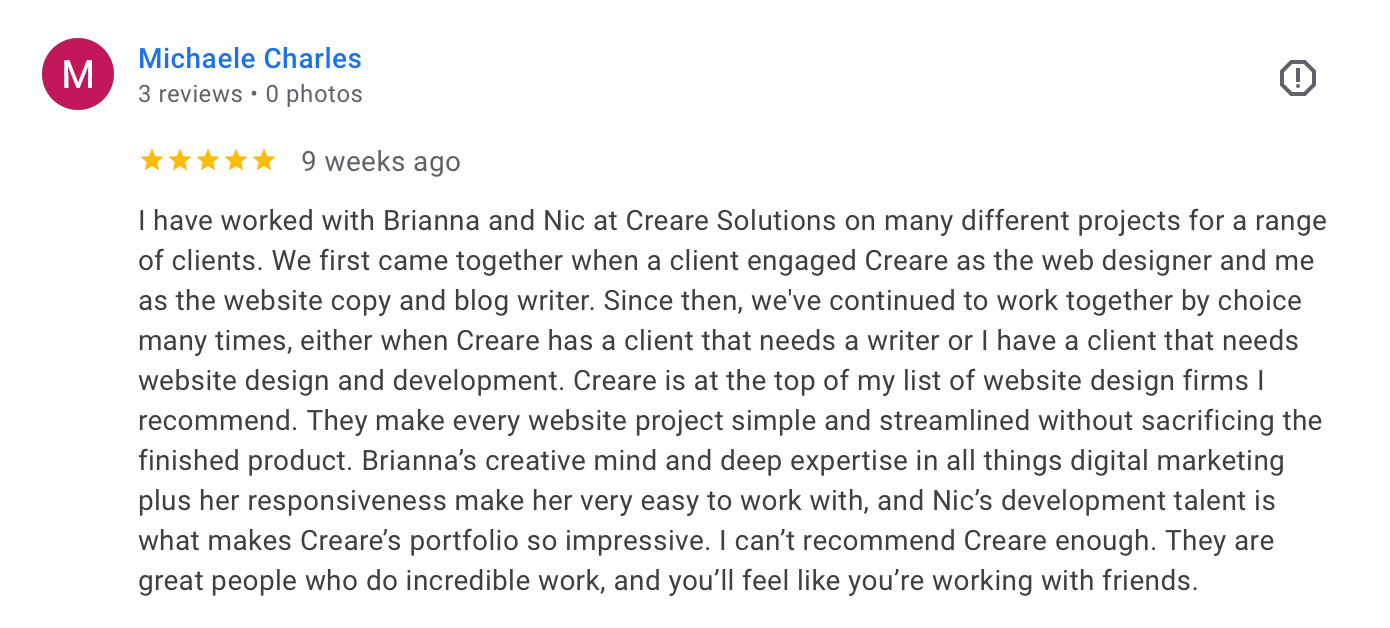Click the five-star rating row
The height and width of the screenshot is (628, 1390).
207,160
